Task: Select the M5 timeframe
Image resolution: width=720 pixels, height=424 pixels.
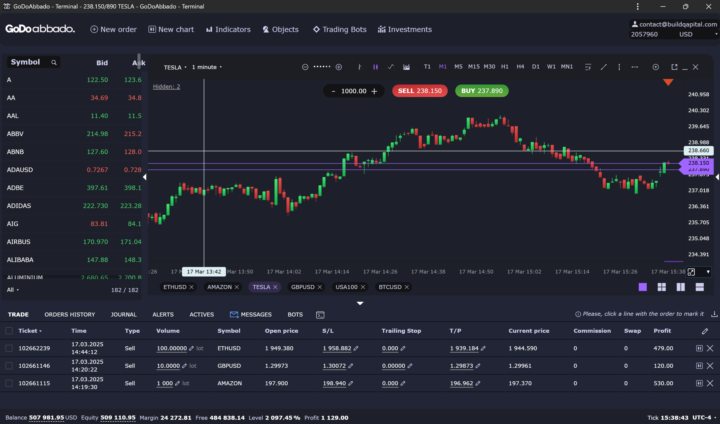Action: (x=458, y=67)
